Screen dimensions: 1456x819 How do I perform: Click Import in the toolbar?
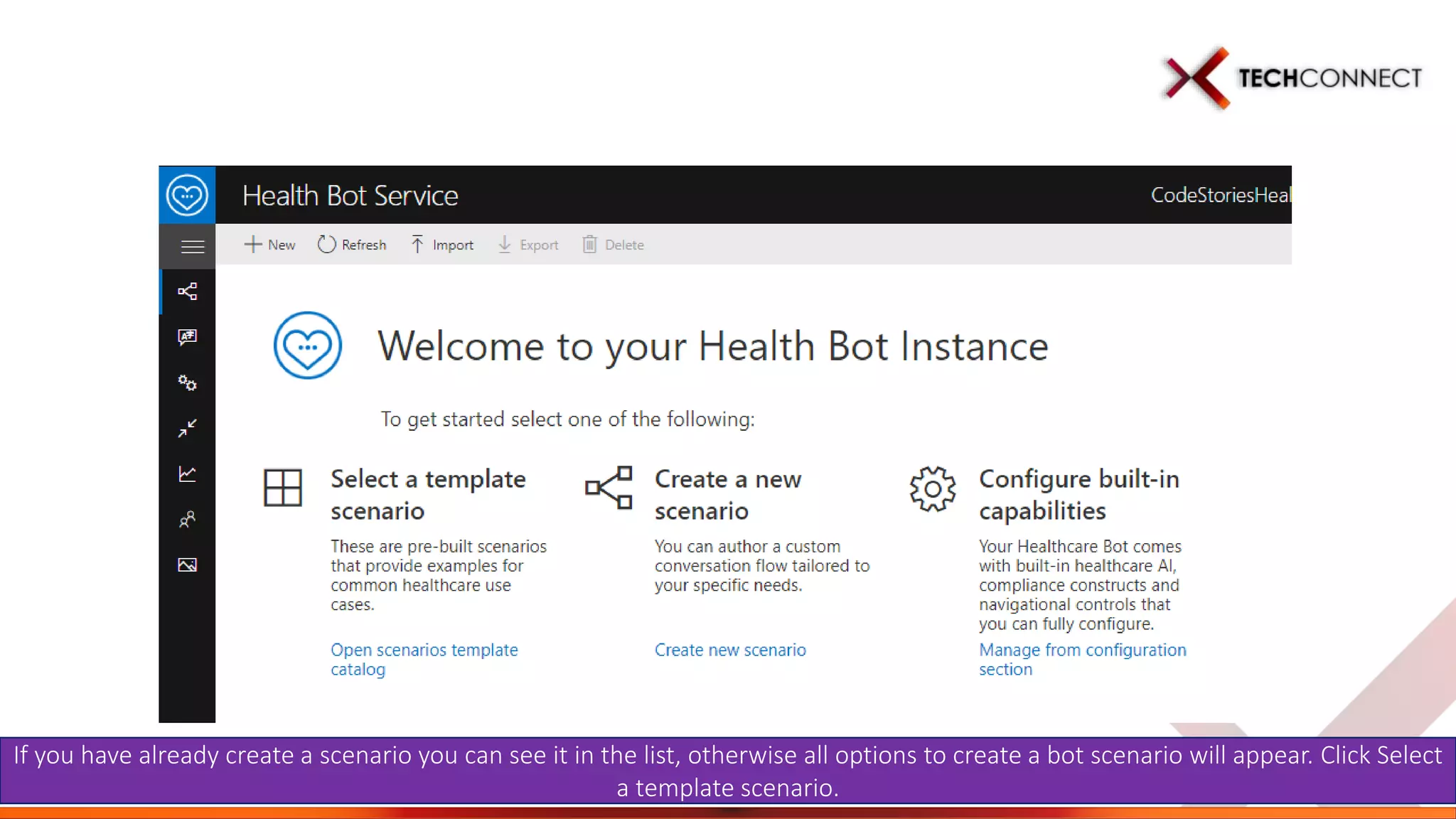442,245
